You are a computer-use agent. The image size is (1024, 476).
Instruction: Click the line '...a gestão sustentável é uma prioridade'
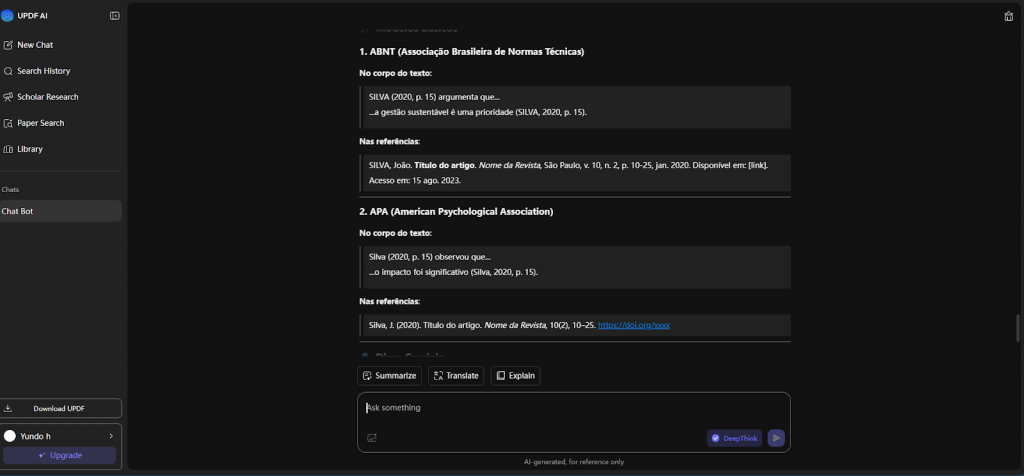pos(441,112)
